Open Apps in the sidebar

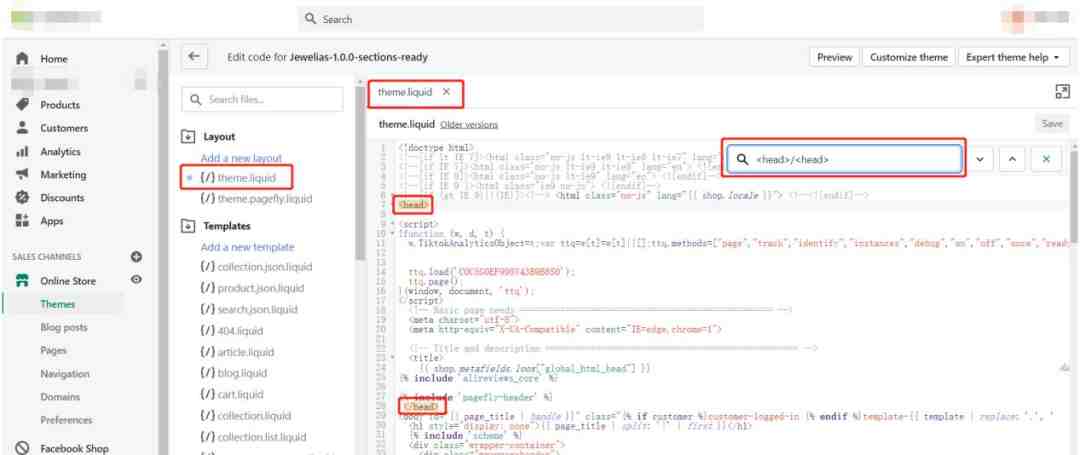(52, 221)
